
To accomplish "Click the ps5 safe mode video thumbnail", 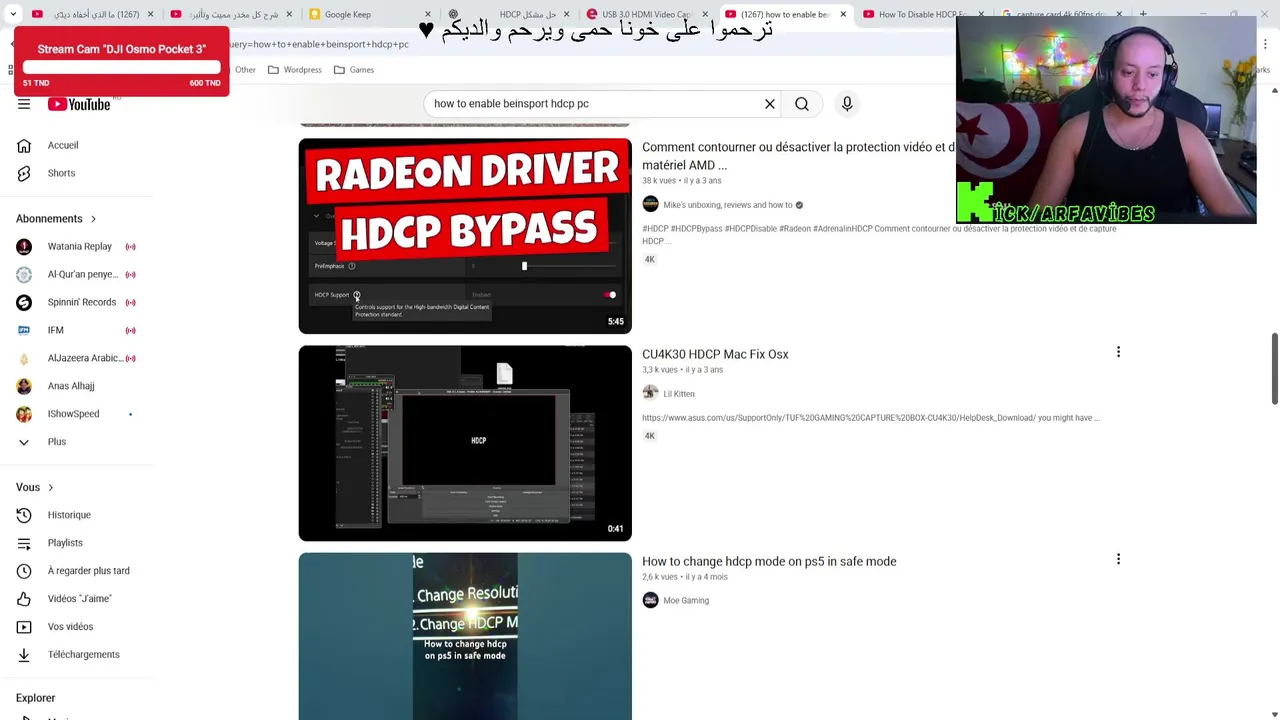I will pyautogui.click(x=465, y=636).
